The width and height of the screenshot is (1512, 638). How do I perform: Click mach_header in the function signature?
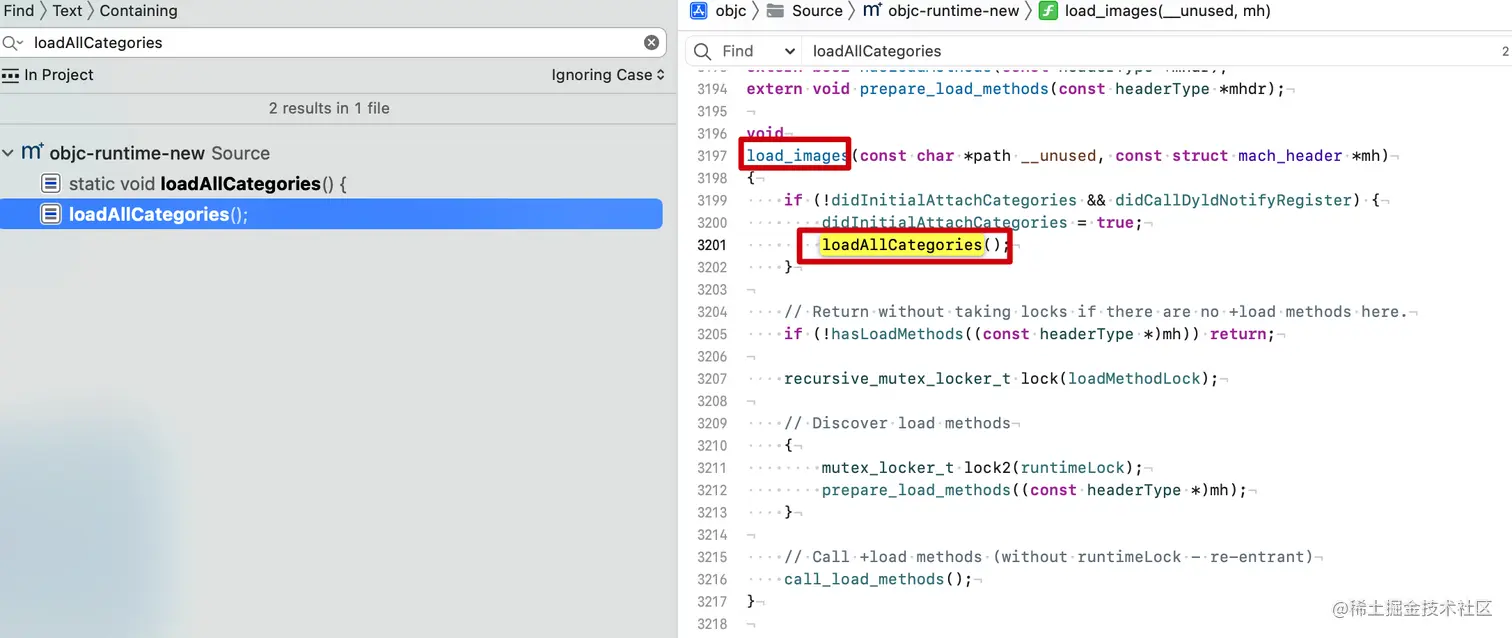coord(1289,156)
